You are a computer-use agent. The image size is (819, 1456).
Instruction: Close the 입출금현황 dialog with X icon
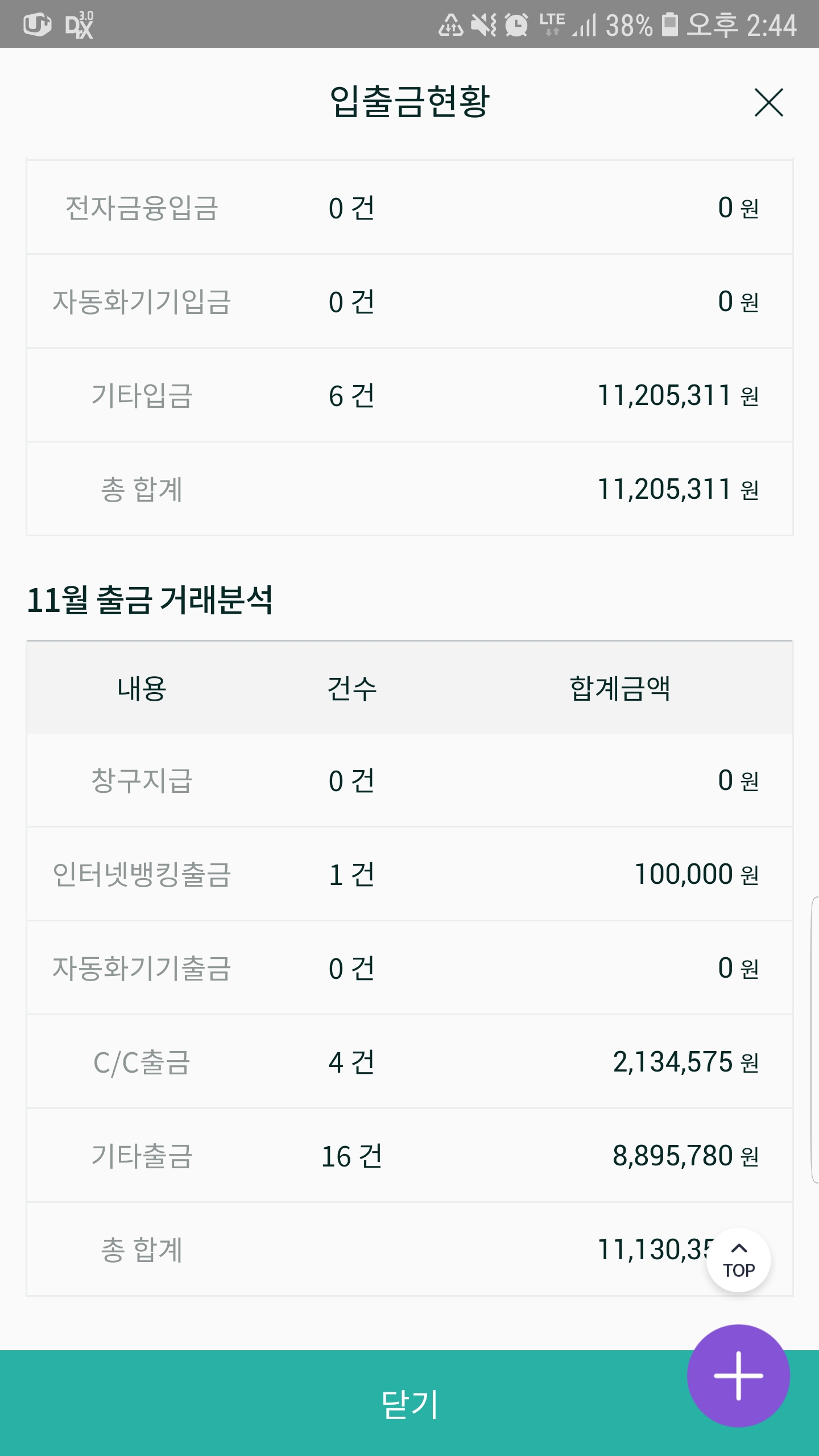pos(768,102)
